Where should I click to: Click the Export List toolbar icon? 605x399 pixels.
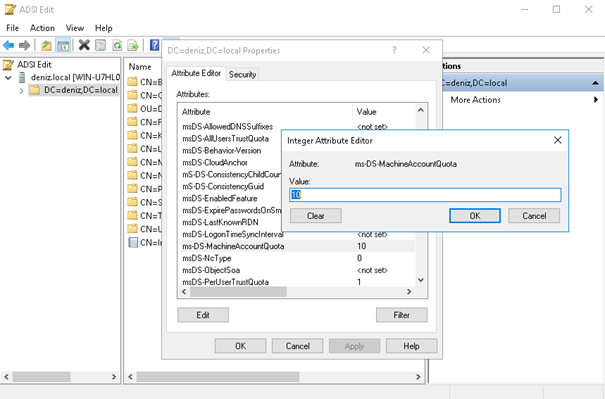133,46
